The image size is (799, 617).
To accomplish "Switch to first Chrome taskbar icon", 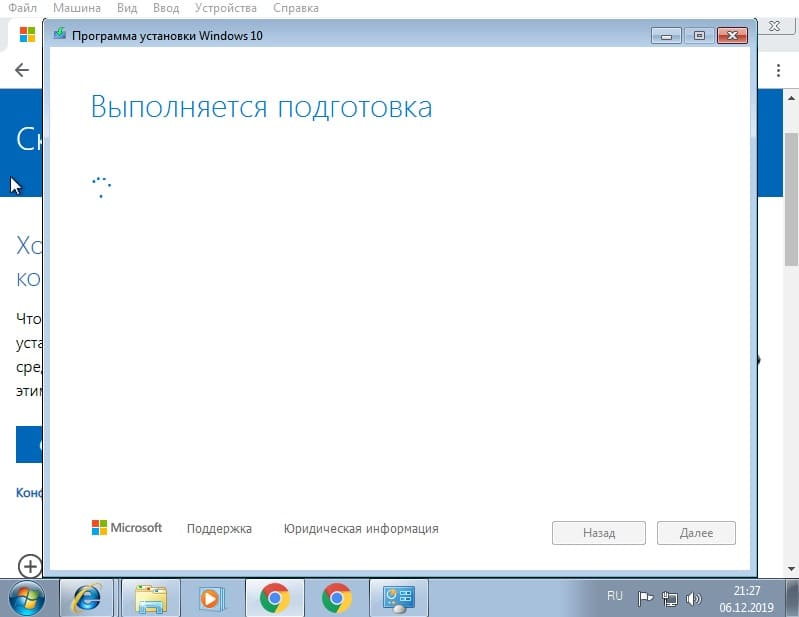I will 274,598.
